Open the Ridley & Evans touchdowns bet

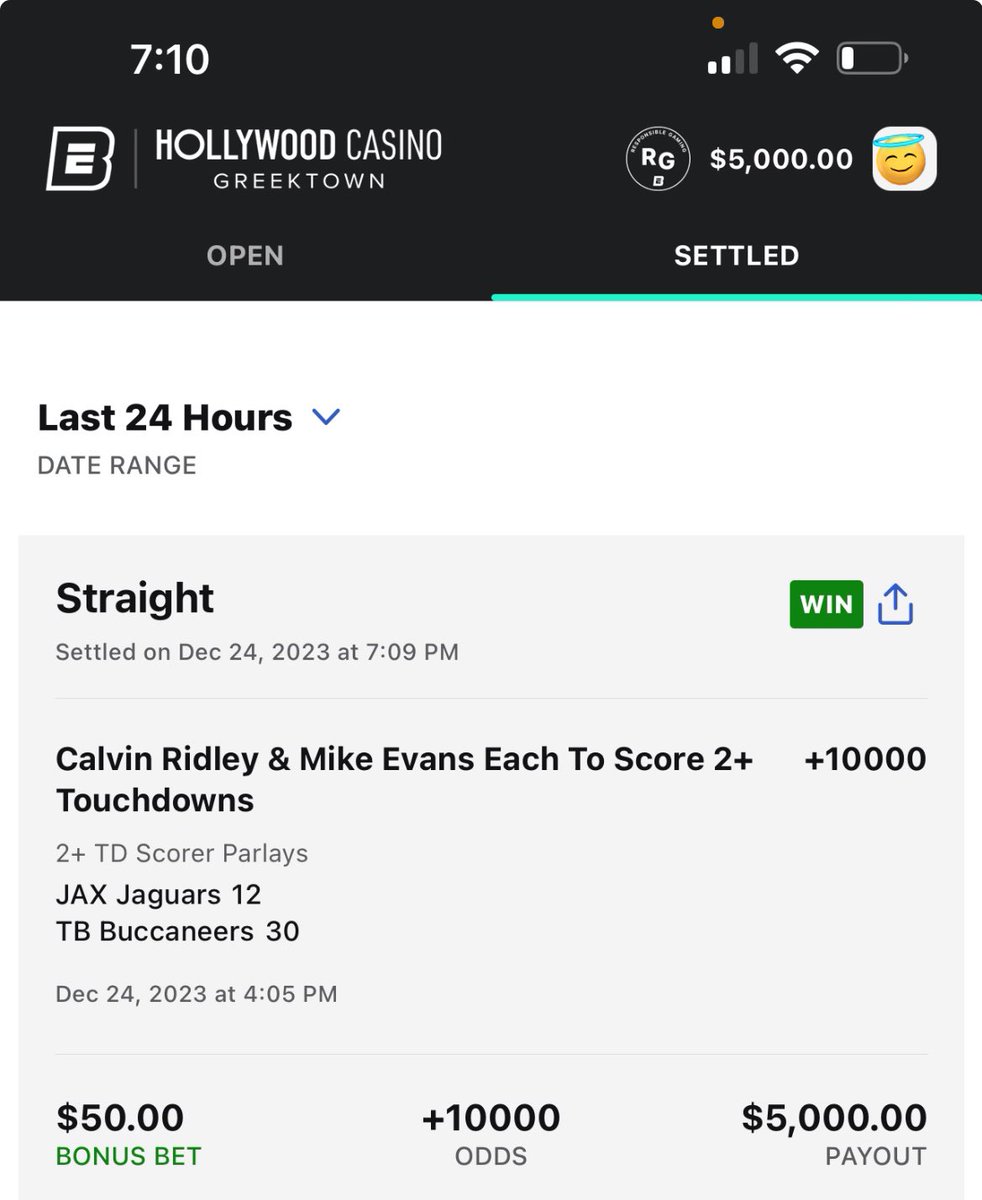coord(404,780)
